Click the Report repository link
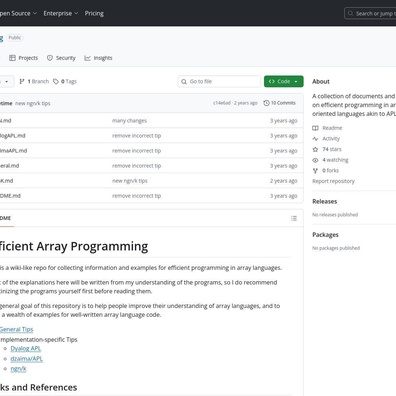The width and height of the screenshot is (396, 396). [333, 181]
